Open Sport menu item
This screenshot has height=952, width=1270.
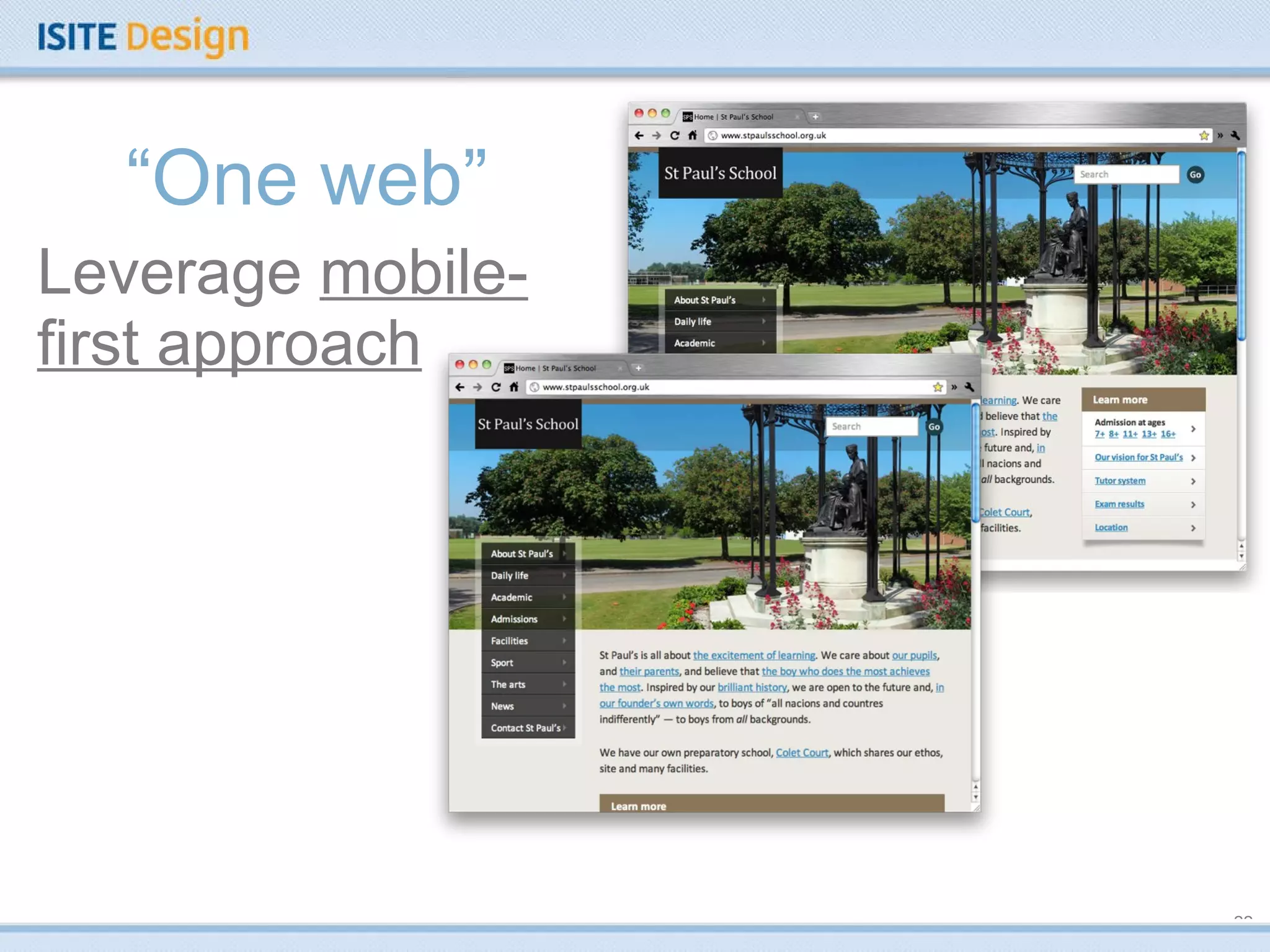pyautogui.click(x=528, y=663)
